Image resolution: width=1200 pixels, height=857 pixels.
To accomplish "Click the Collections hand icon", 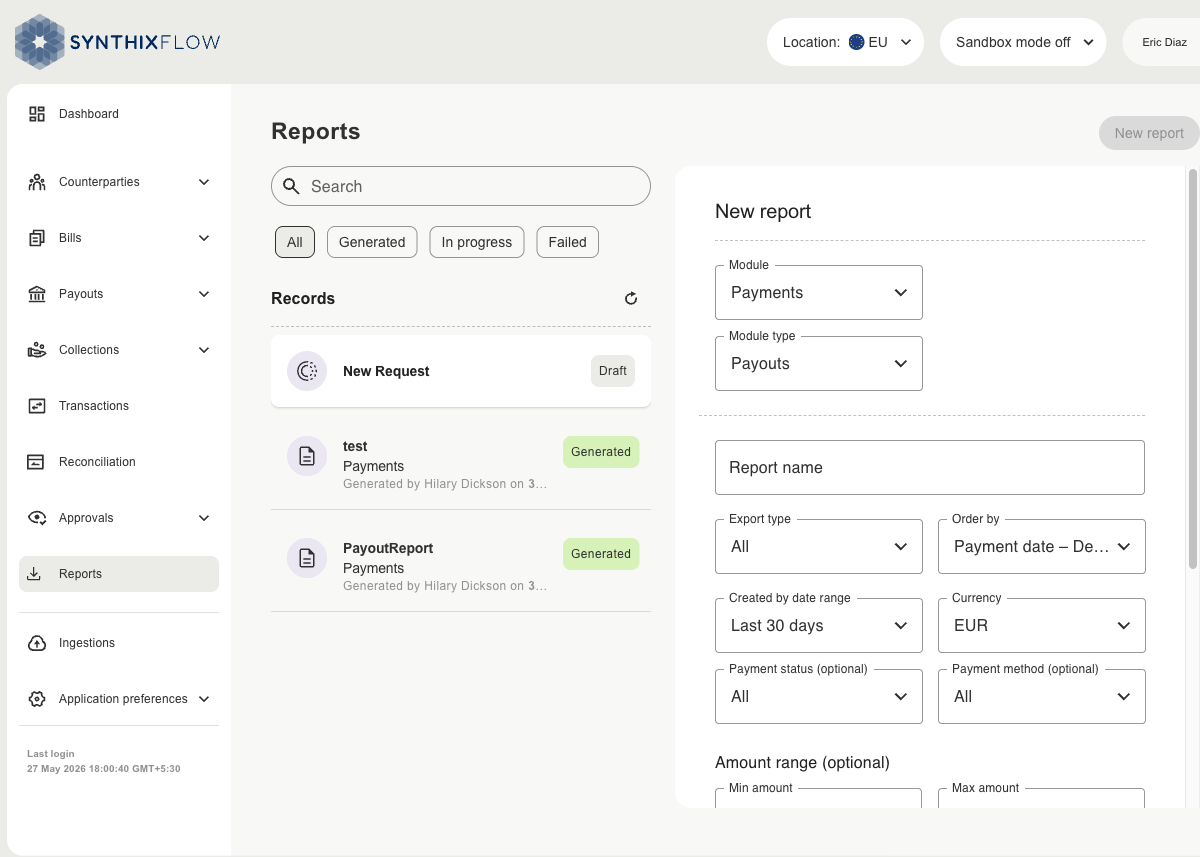I will pyautogui.click(x=37, y=350).
